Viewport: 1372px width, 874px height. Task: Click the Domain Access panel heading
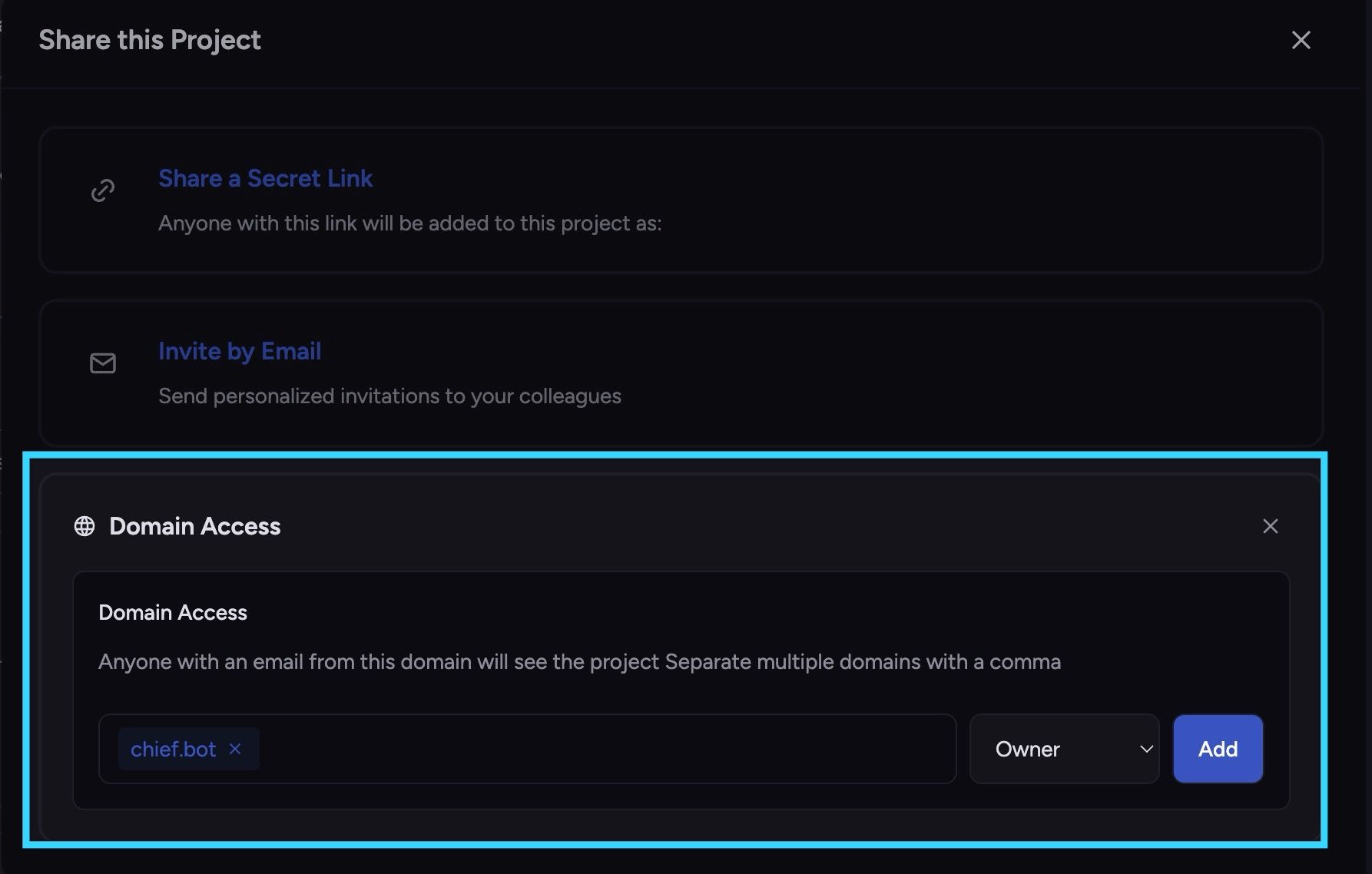195,526
